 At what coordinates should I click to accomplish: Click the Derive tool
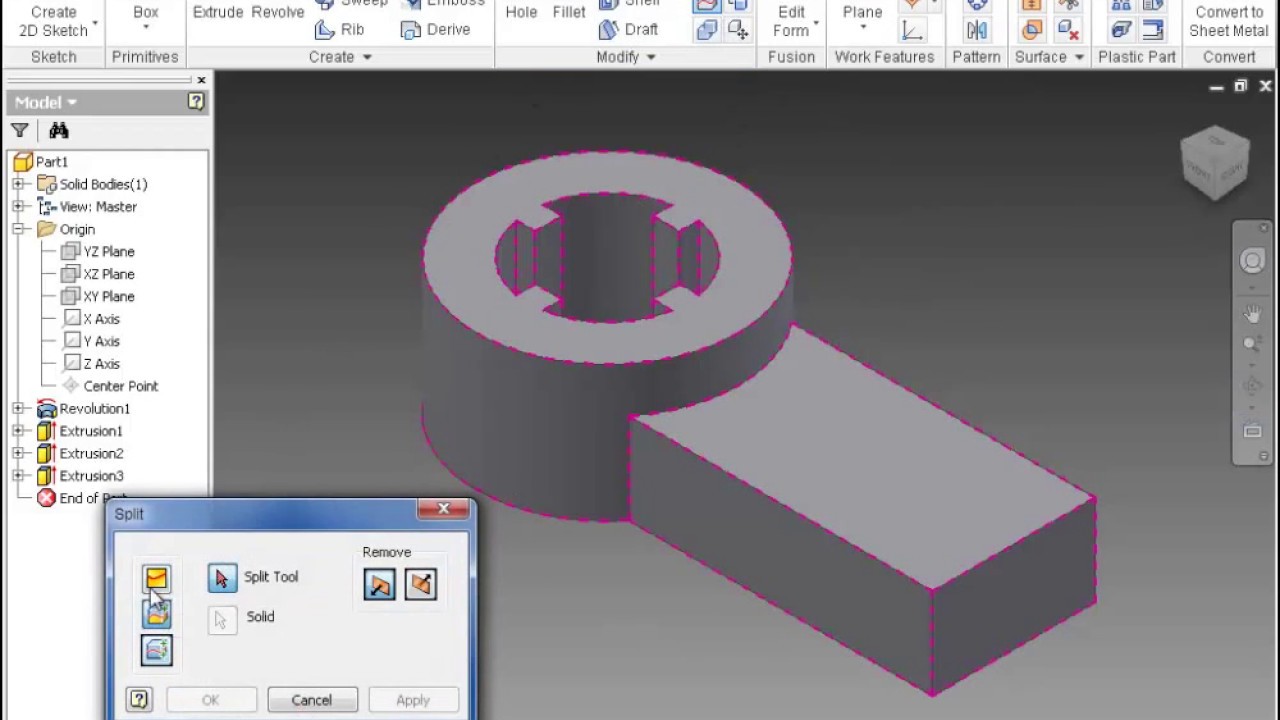(435, 30)
